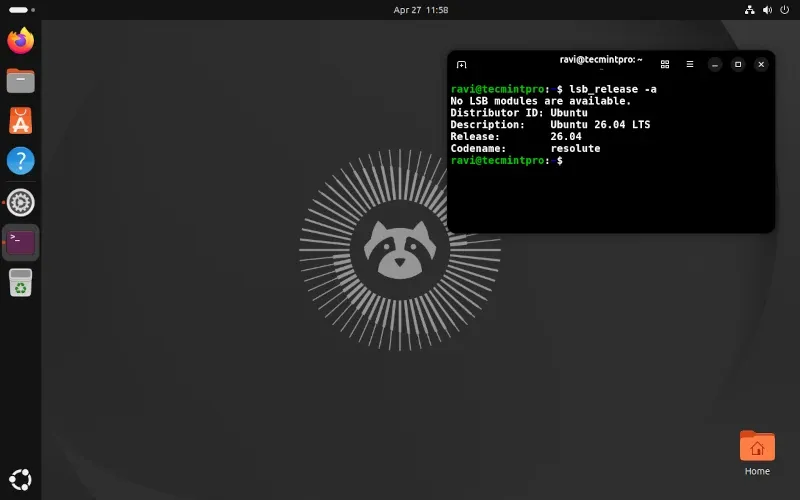Open the Settings gear app in the dock
The image size is (800, 500).
(20, 203)
